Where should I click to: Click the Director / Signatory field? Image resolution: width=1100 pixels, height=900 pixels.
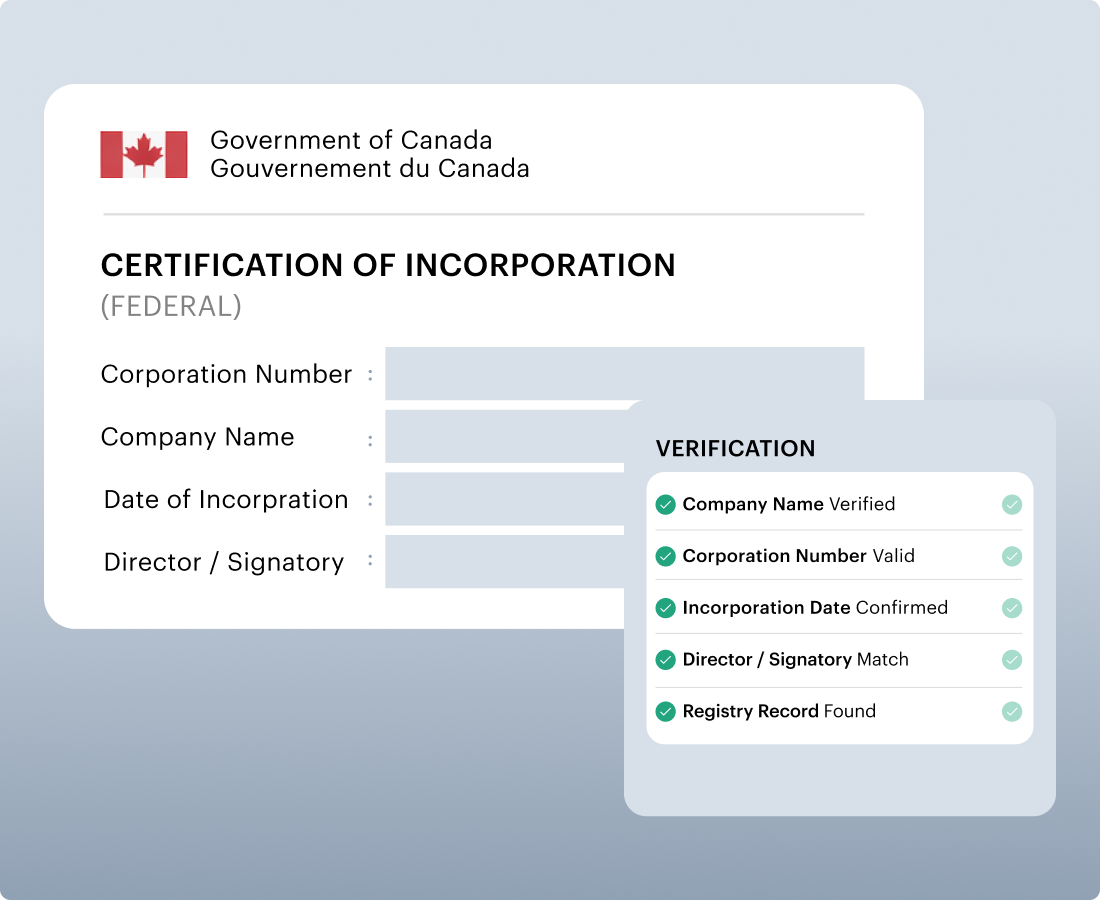click(505, 562)
